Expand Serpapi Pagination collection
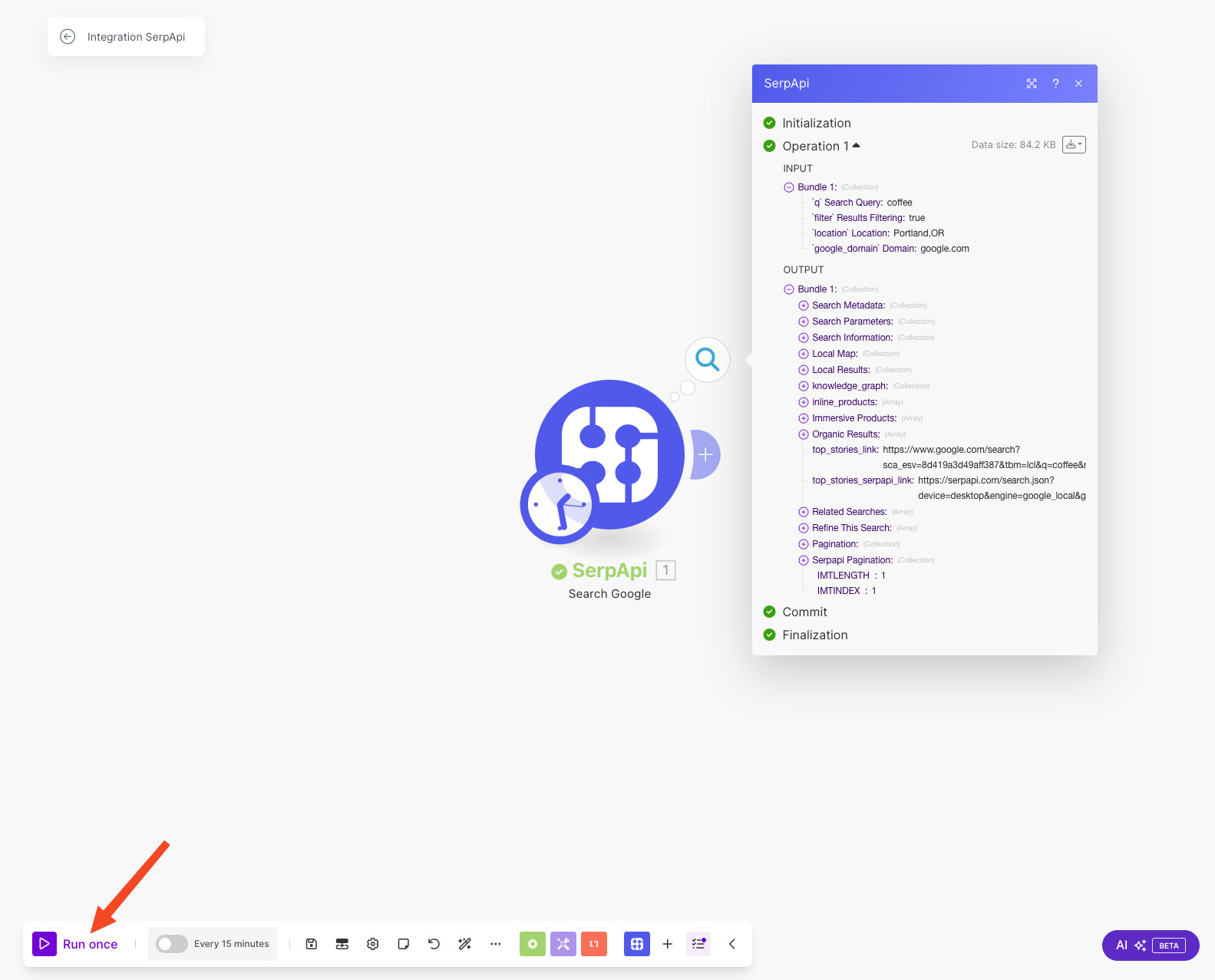 click(x=804, y=560)
